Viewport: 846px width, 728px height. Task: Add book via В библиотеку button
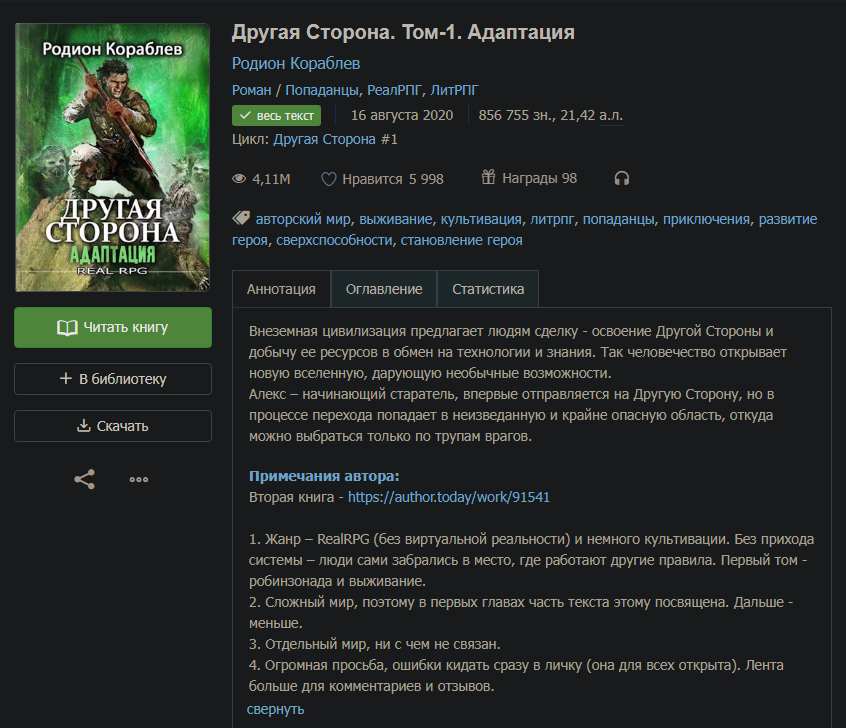coord(113,379)
